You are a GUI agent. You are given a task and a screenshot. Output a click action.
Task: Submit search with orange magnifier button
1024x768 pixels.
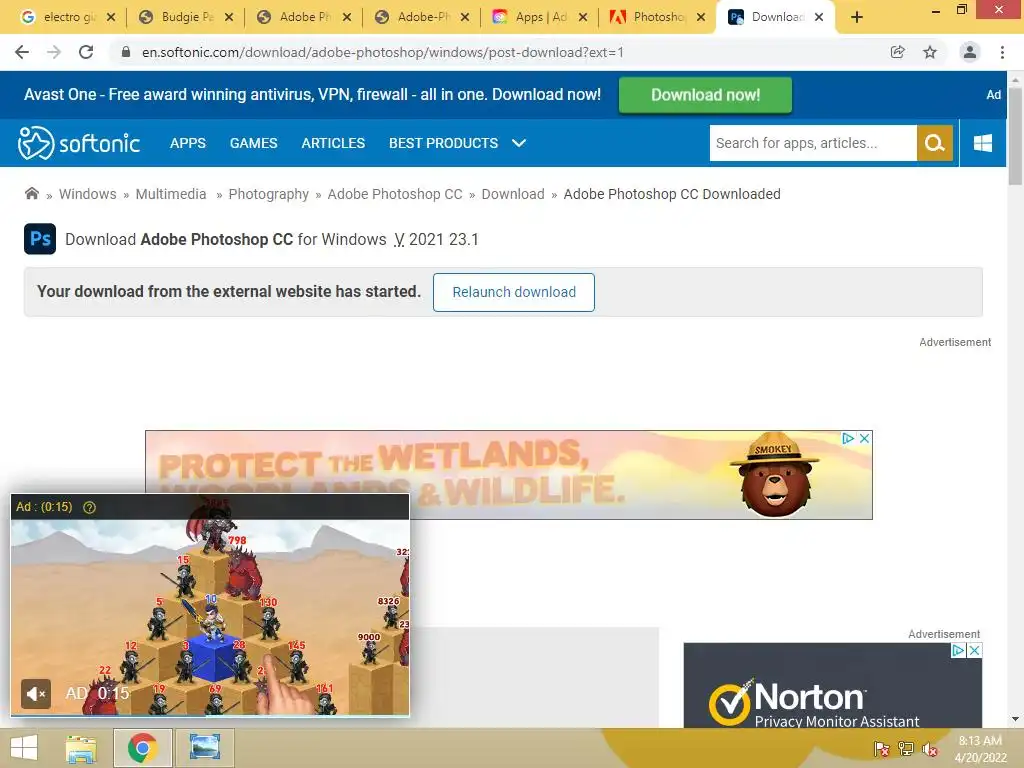(x=935, y=143)
